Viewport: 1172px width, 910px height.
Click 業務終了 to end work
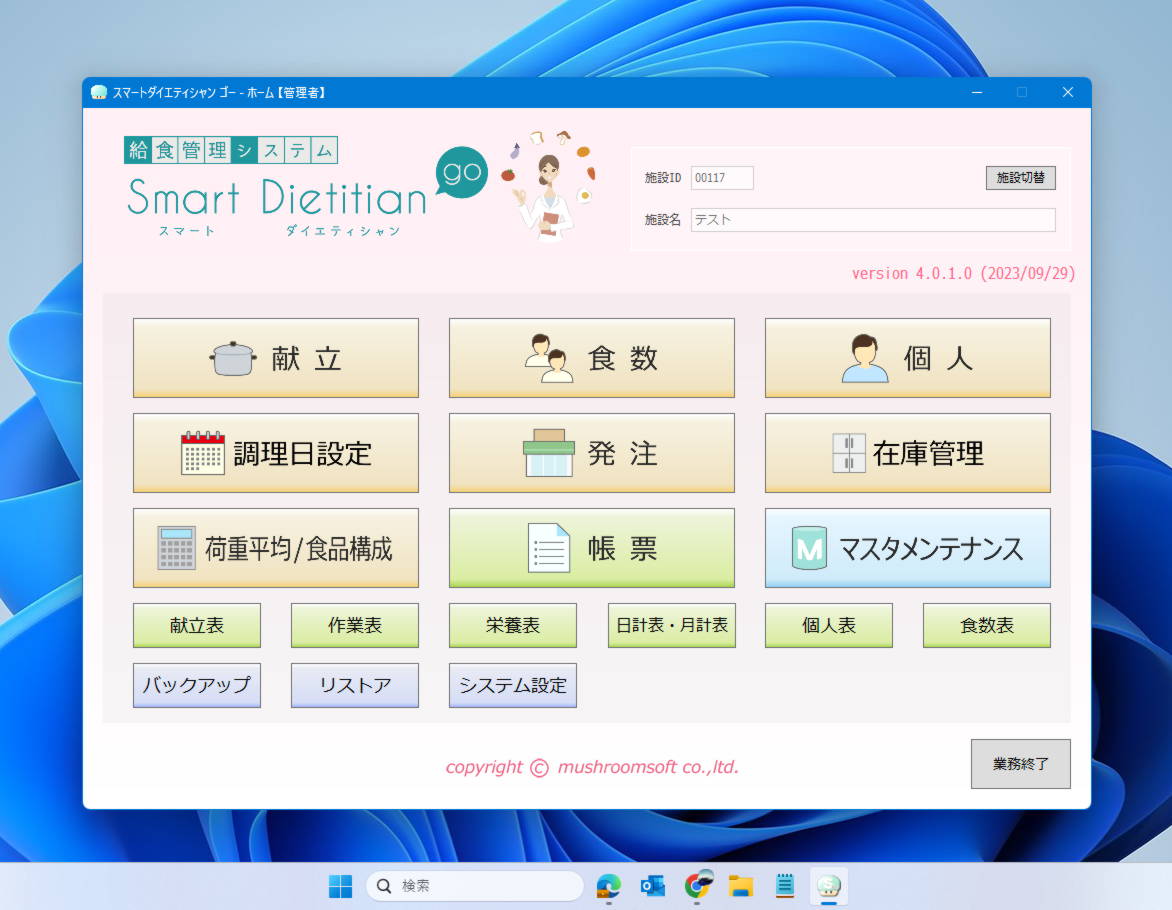point(1020,764)
